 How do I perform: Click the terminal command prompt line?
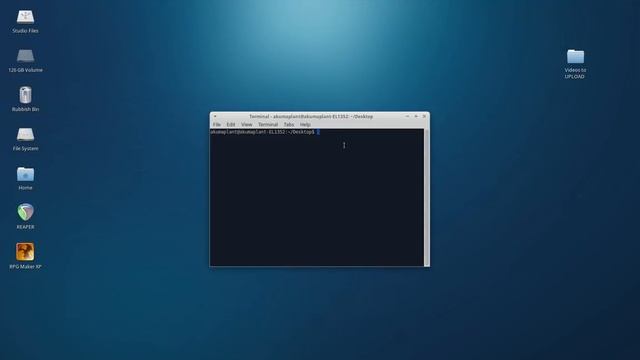click(265, 132)
